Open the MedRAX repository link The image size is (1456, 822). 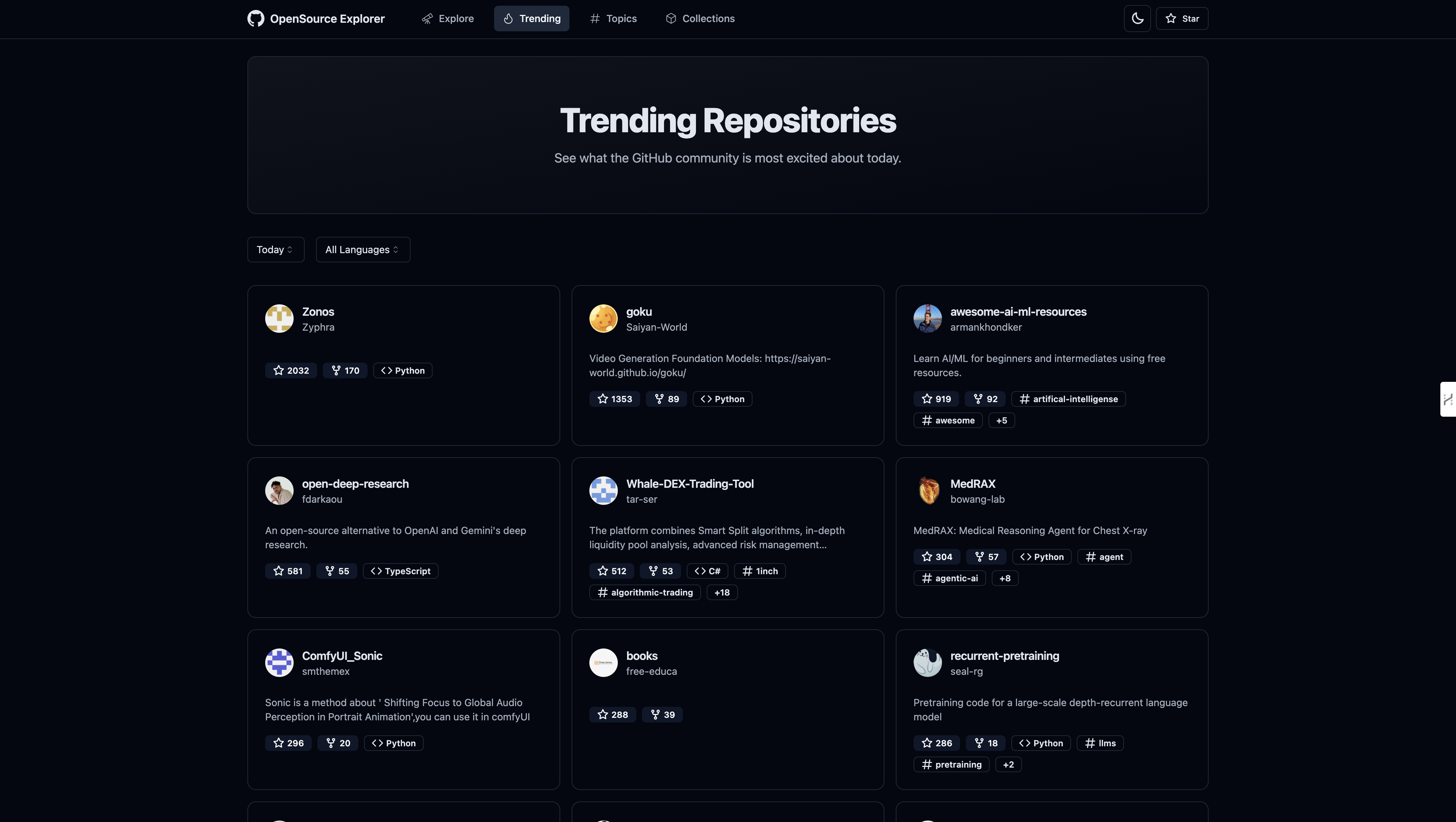[x=973, y=484]
